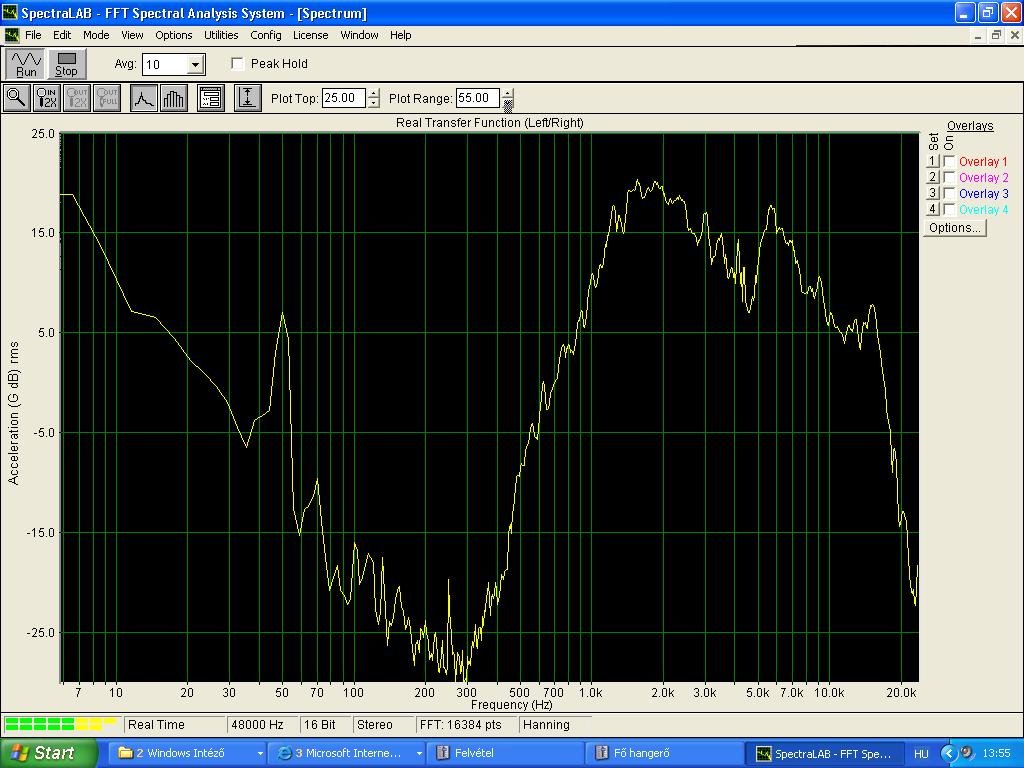The height and width of the screenshot is (768, 1024).
Task: Switch to line graph plot style
Action: 144,98
